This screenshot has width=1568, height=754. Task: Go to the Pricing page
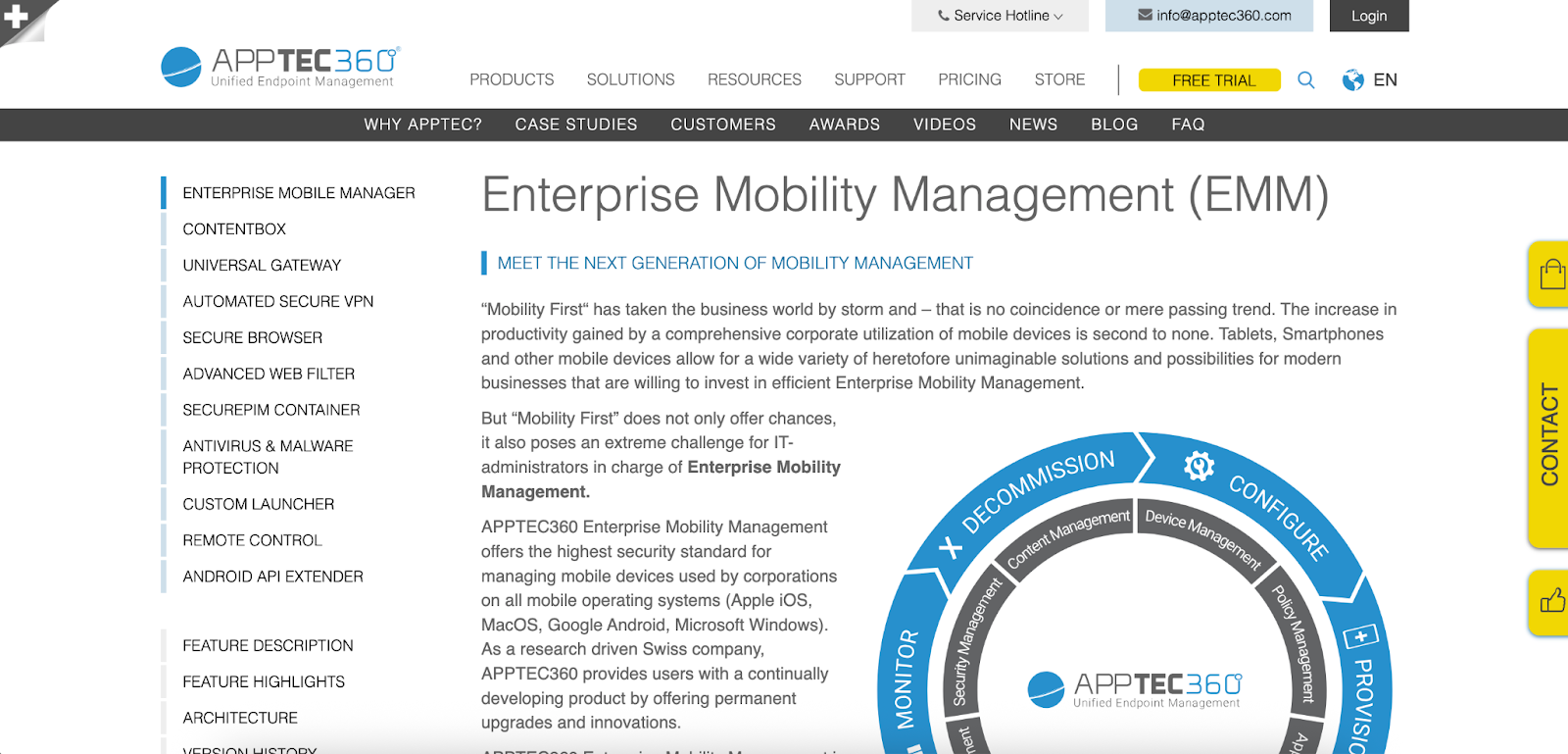969,79
